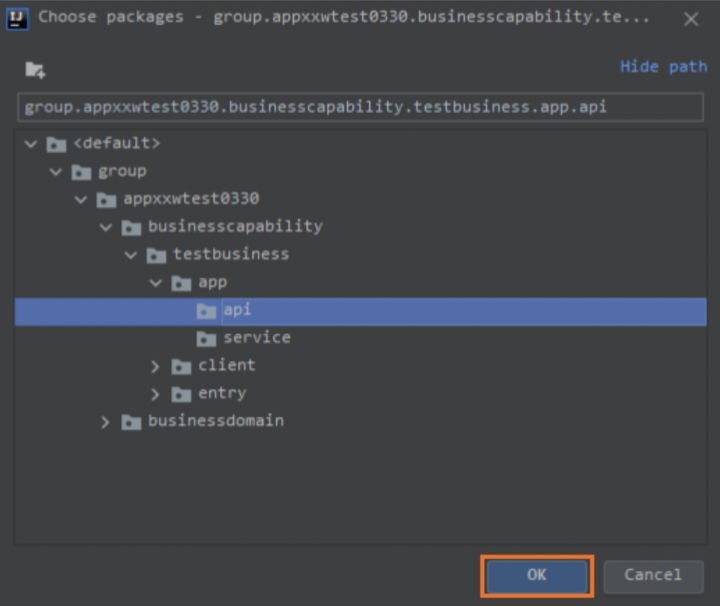Select the appxxwtest0330 package
The height and width of the screenshot is (606, 720).
(x=191, y=199)
